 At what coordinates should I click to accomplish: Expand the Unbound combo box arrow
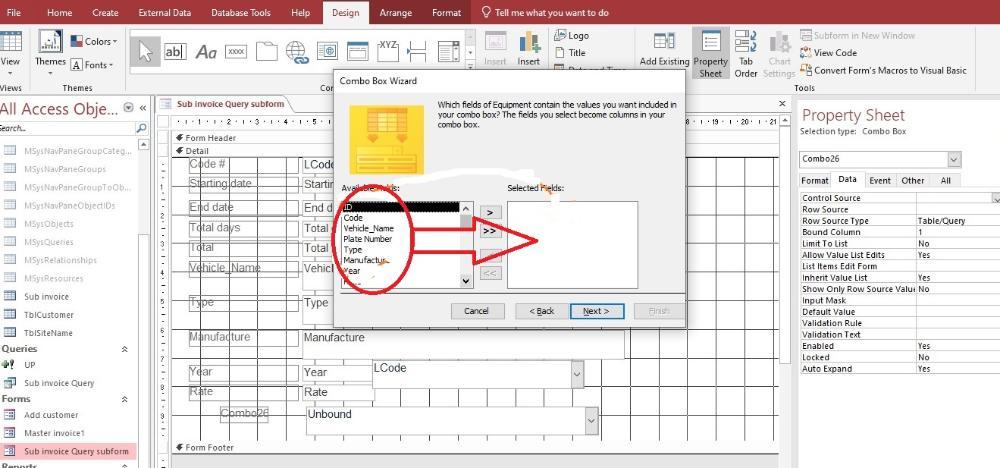(590, 421)
